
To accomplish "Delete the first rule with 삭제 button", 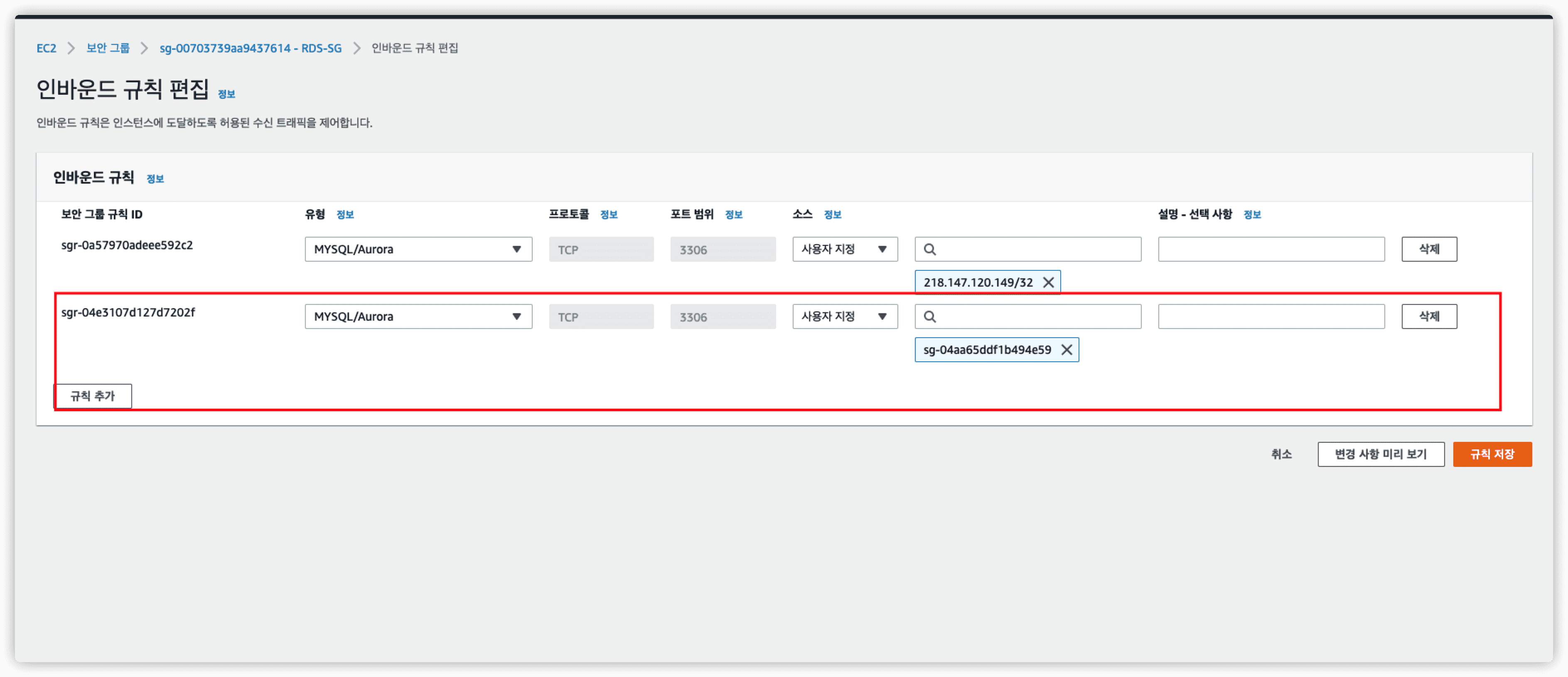I will [x=1429, y=249].
